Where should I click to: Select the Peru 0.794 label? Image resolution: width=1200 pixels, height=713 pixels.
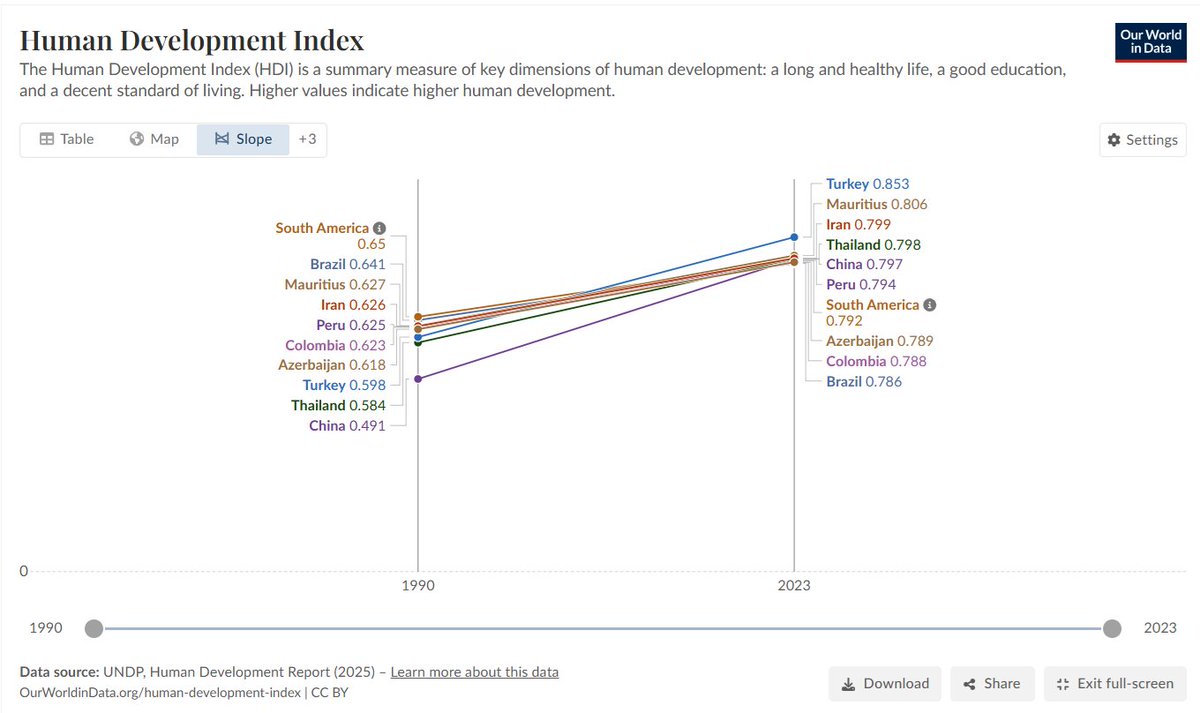(861, 285)
